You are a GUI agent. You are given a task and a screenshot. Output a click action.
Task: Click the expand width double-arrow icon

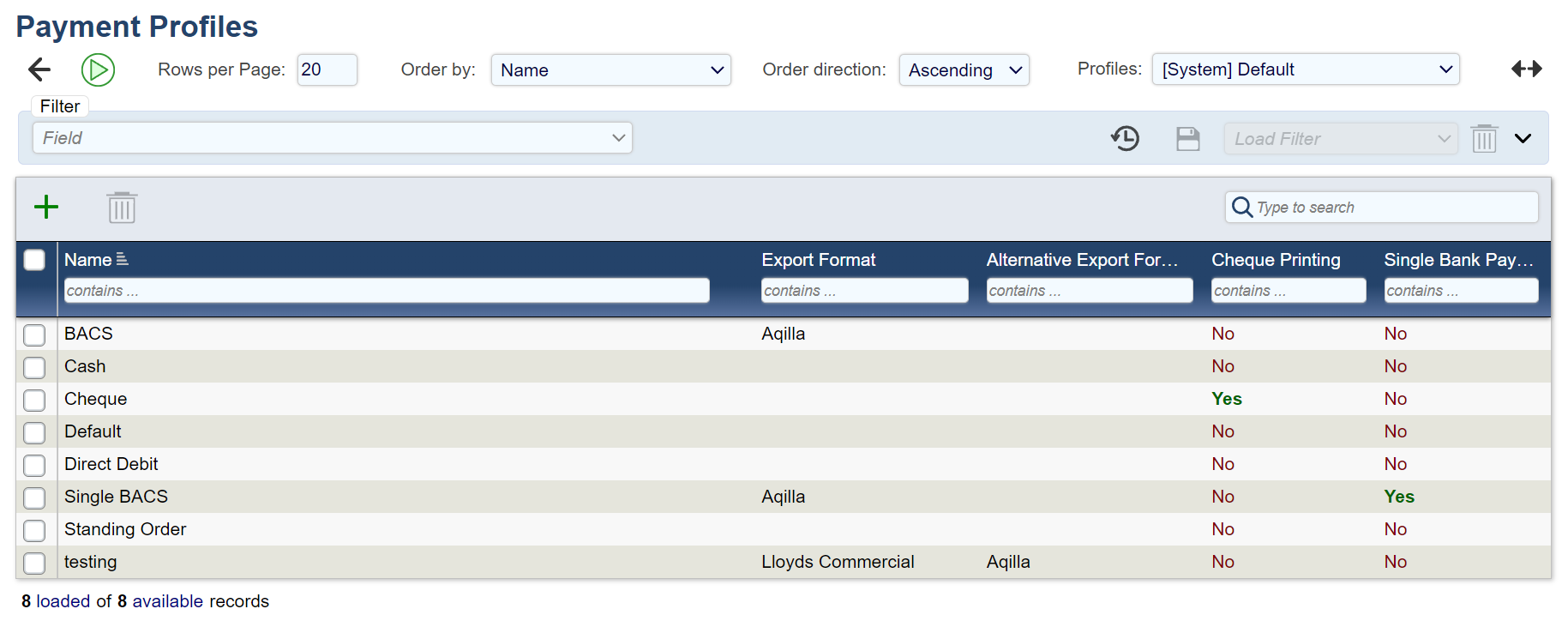pyautogui.click(x=1526, y=69)
